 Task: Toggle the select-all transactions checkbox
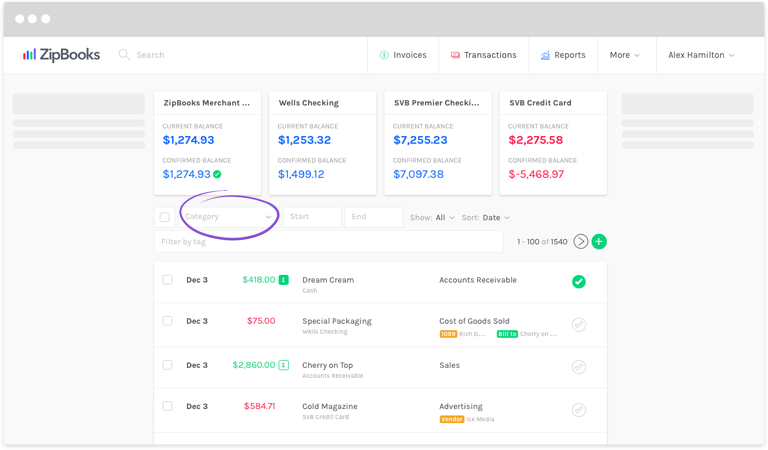tap(165, 217)
